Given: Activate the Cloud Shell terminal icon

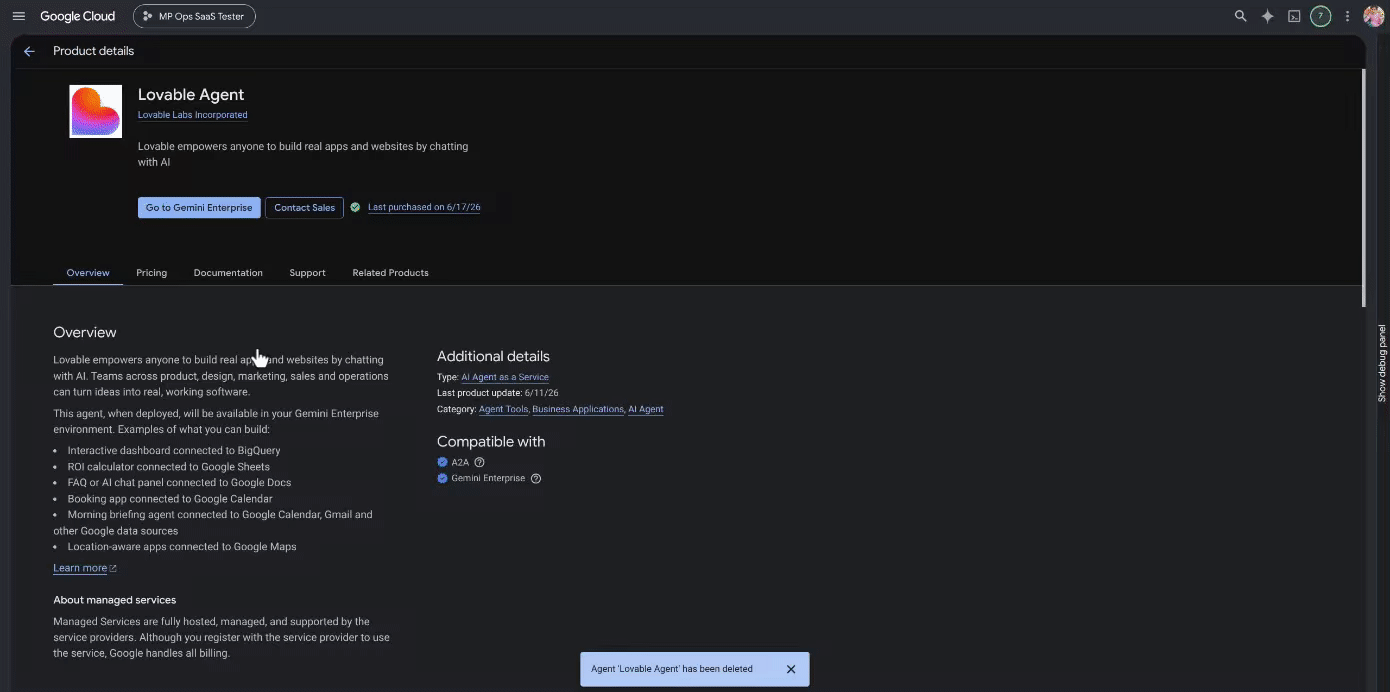Looking at the screenshot, I should pos(1294,16).
